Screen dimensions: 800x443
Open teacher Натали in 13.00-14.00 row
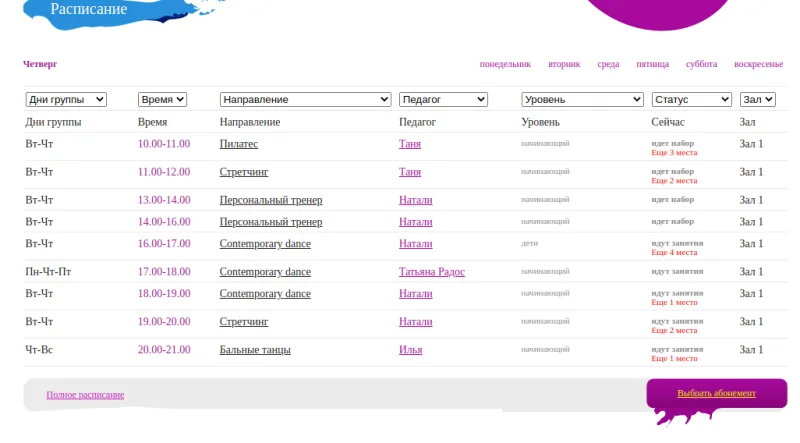point(415,200)
